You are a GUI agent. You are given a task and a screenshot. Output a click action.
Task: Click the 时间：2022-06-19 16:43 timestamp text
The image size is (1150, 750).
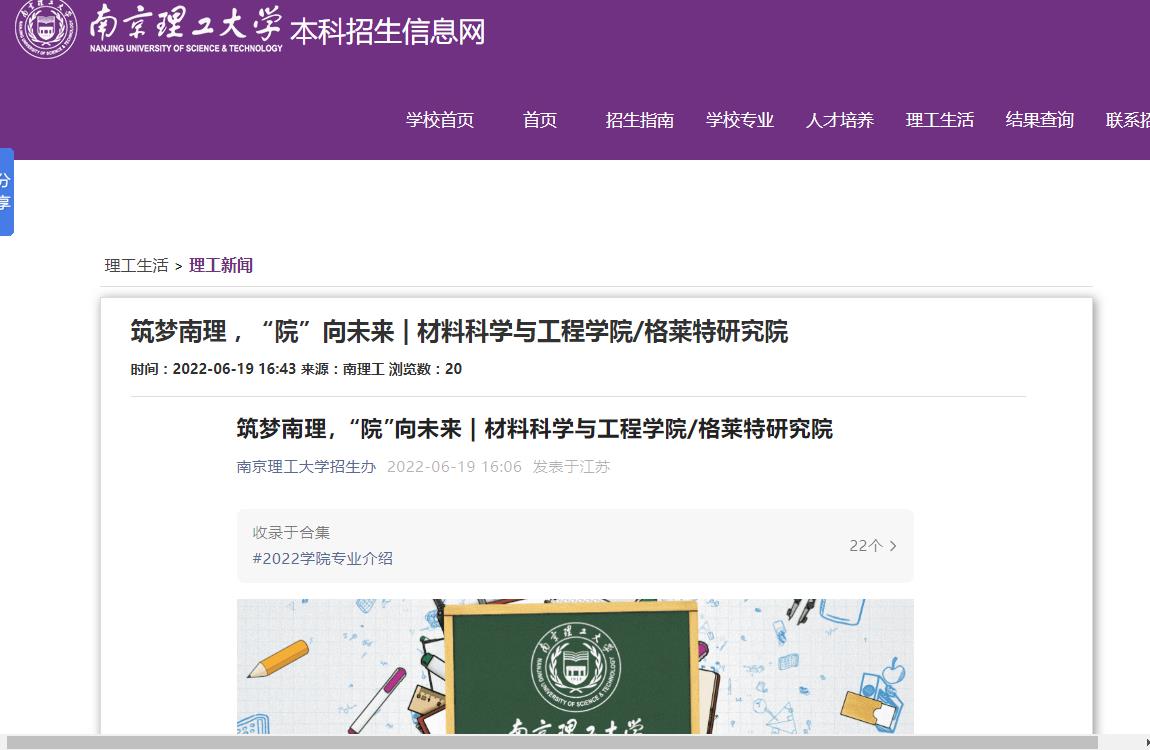coord(213,369)
